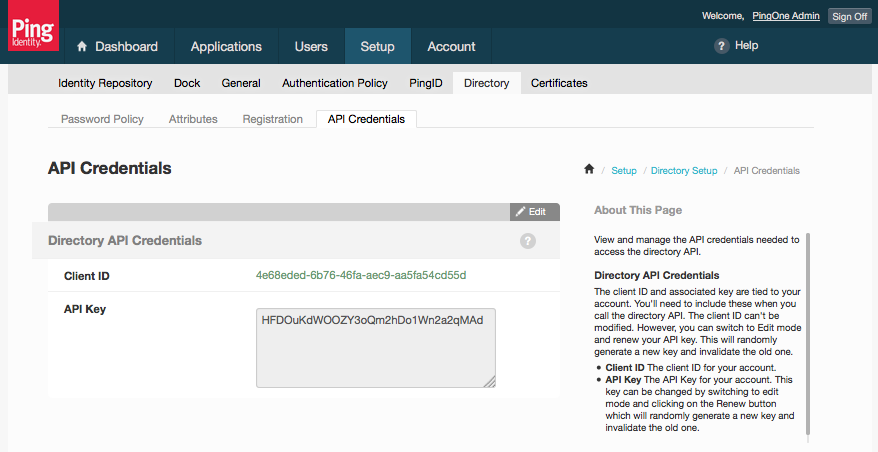
Task: Click the Sign Off button
Action: coord(849,16)
